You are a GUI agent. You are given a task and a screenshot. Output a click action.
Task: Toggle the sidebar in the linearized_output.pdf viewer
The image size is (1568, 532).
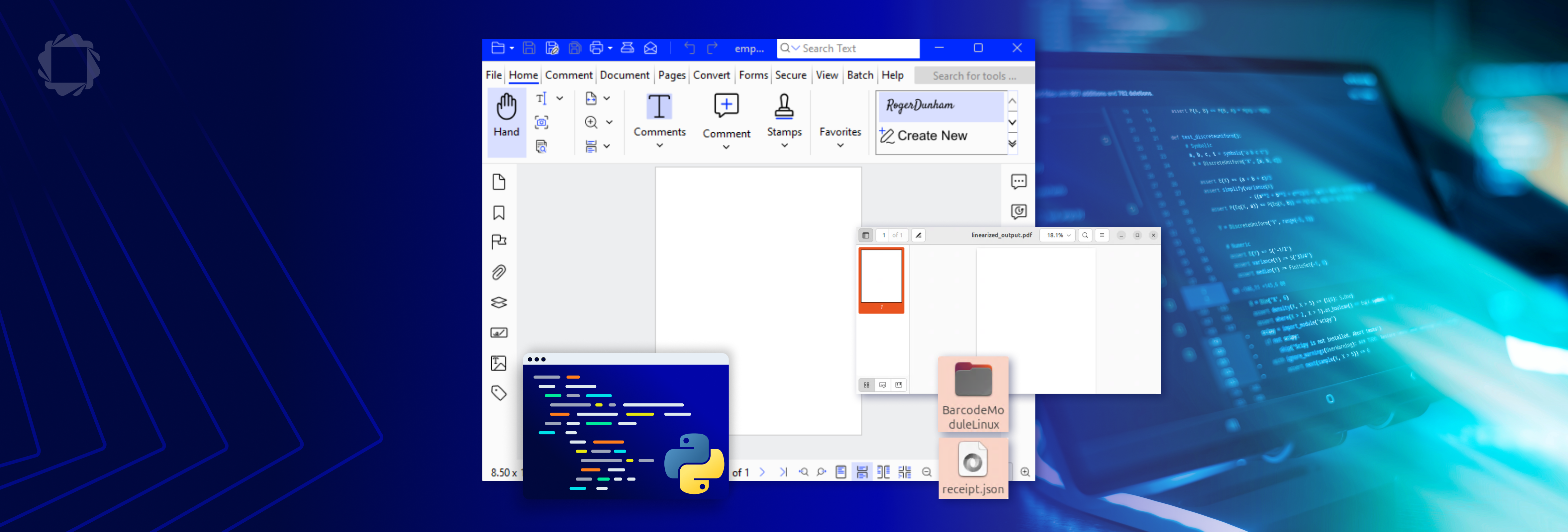point(865,235)
